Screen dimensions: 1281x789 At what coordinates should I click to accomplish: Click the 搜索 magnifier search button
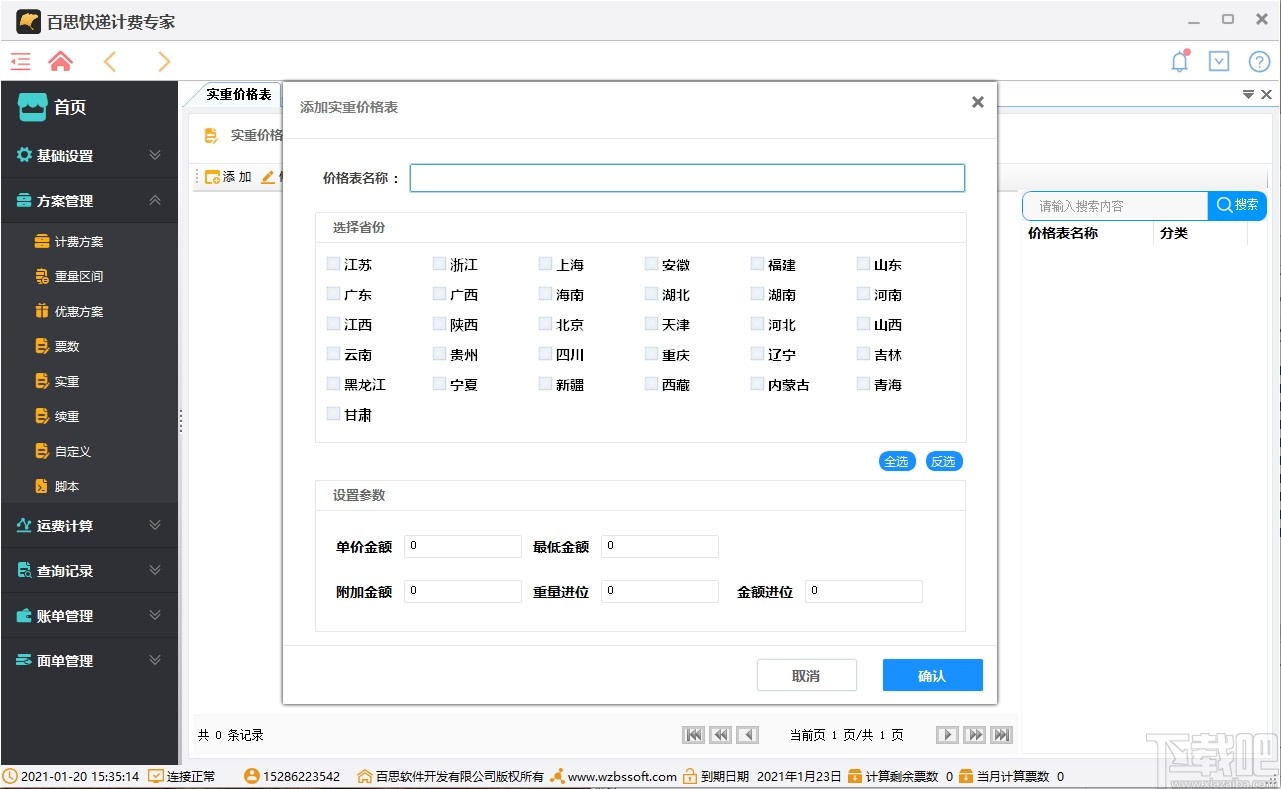pos(1237,205)
